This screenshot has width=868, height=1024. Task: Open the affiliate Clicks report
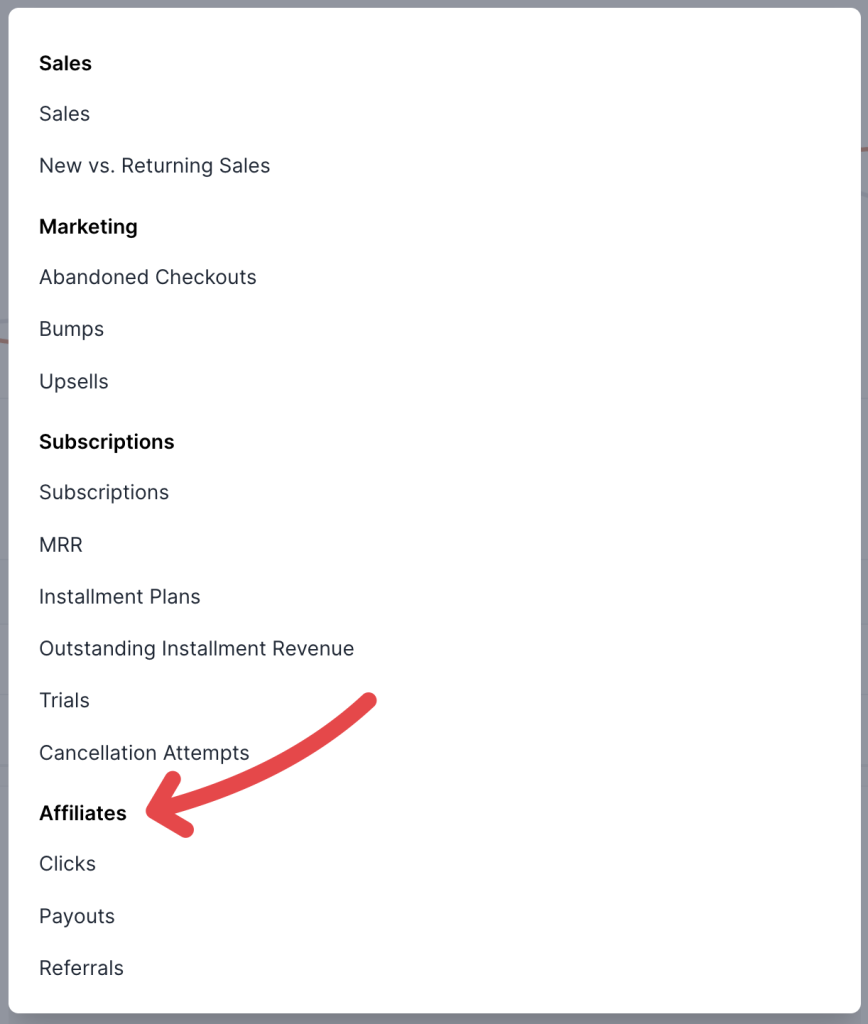(67, 864)
